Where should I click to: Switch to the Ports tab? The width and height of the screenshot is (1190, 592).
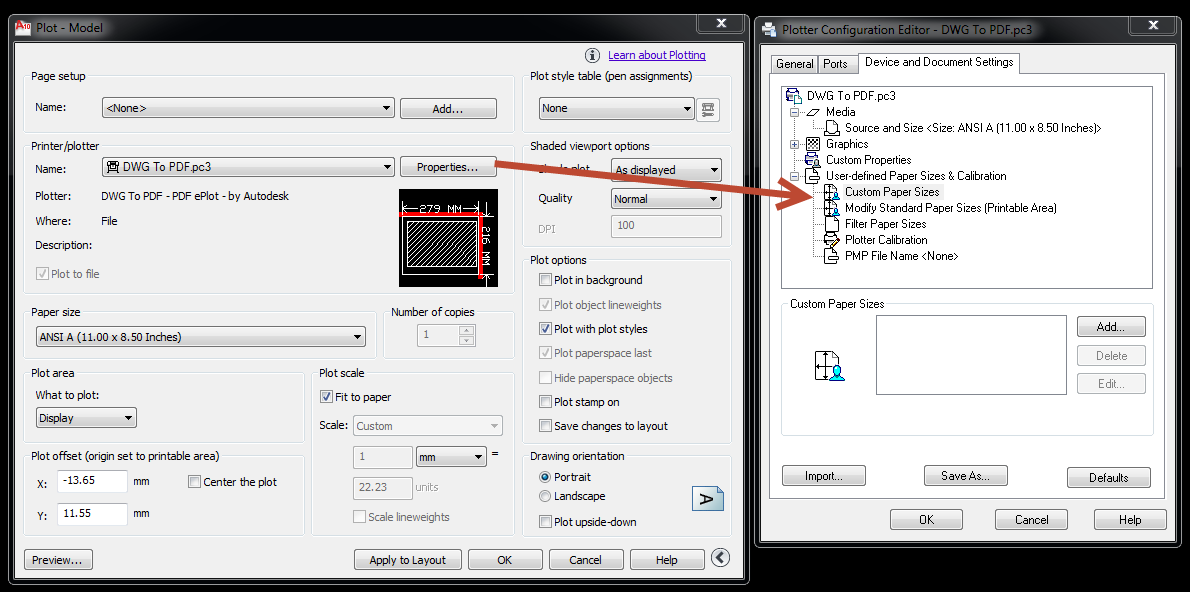click(836, 65)
